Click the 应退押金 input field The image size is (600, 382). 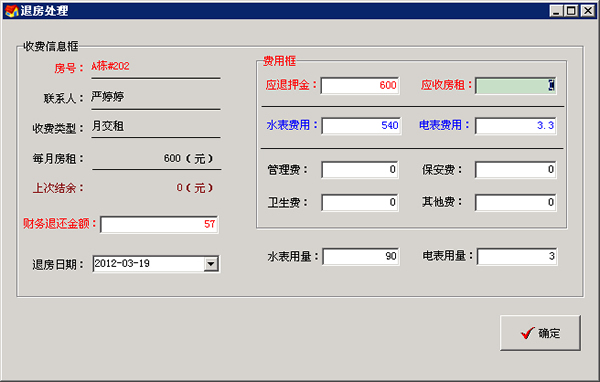tap(360, 85)
